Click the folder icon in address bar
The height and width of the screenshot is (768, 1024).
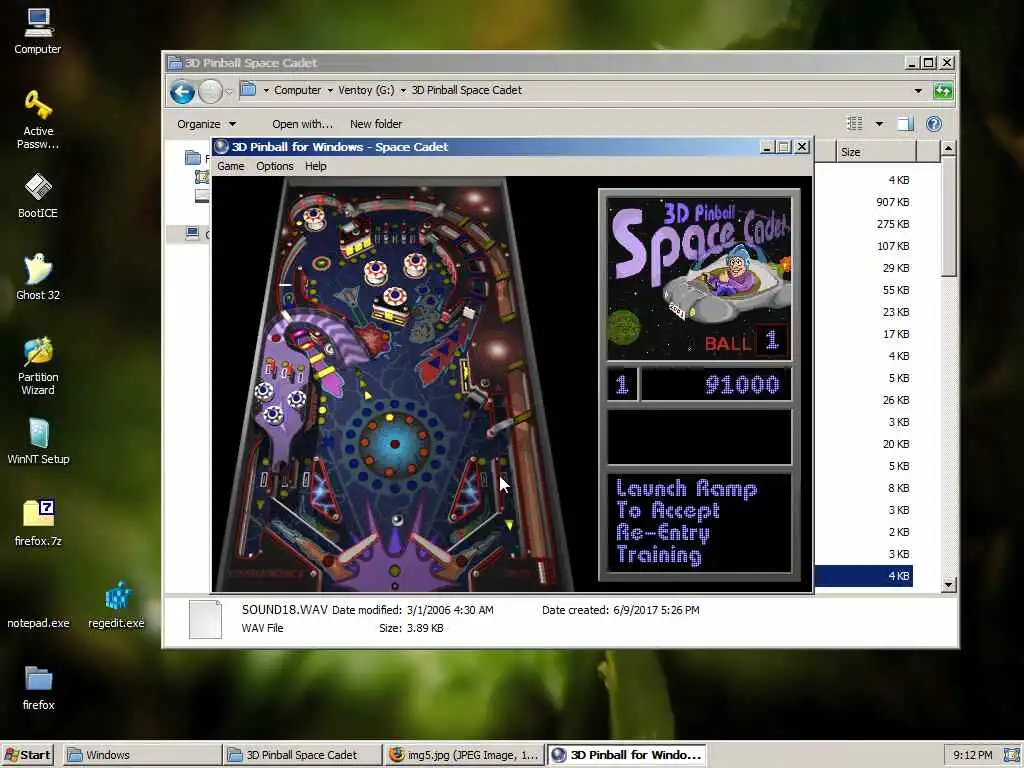point(248,89)
